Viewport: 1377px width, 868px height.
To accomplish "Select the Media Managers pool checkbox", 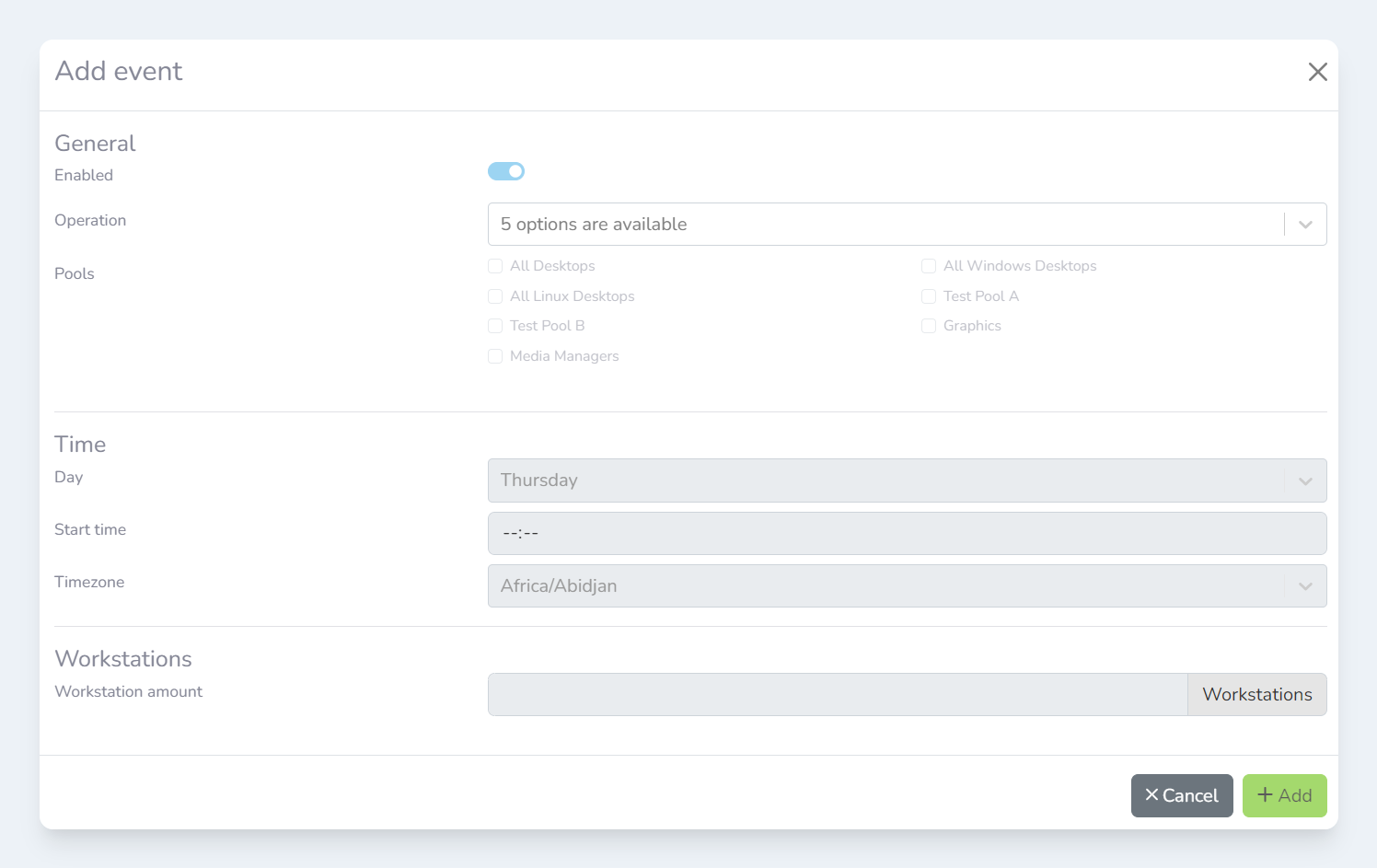I will tap(495, 356).
